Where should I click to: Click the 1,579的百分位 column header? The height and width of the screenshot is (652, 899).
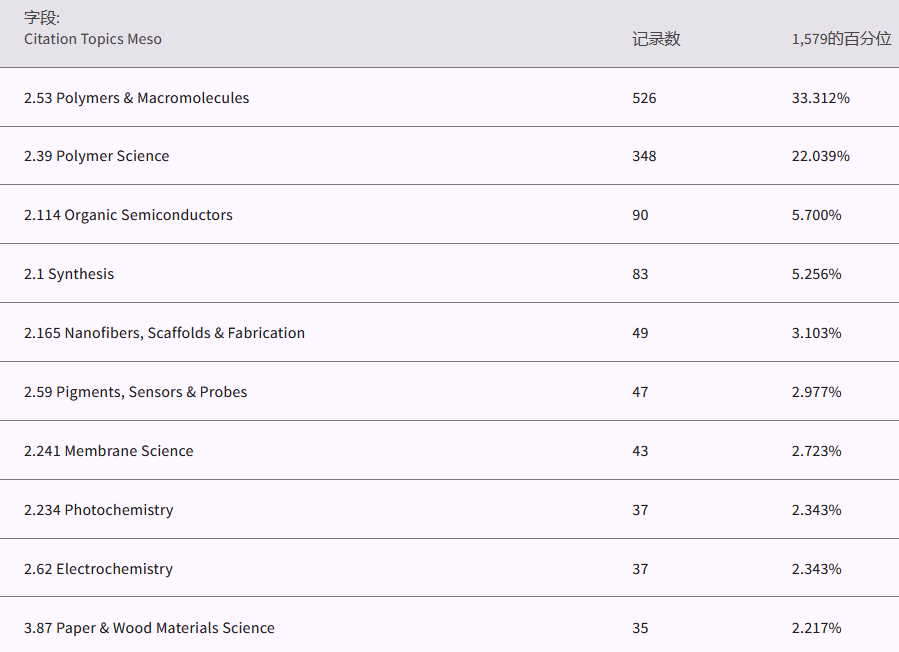pyautogui.click(x=840, y=39)
